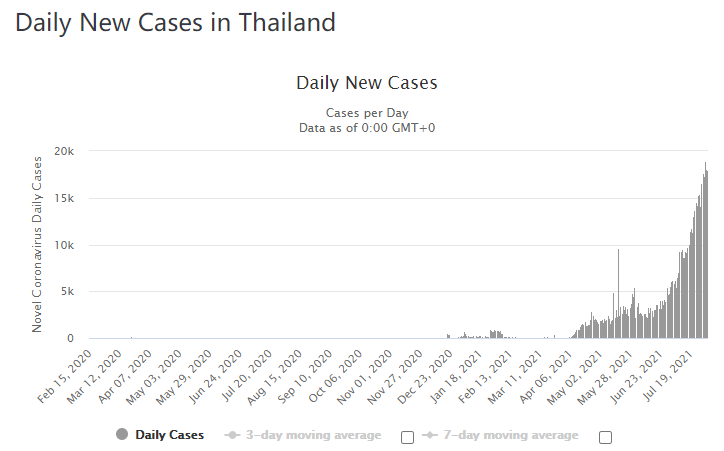Click the Feb 15, 2020 axis label
Screen dimensions: 724x451
71,372
